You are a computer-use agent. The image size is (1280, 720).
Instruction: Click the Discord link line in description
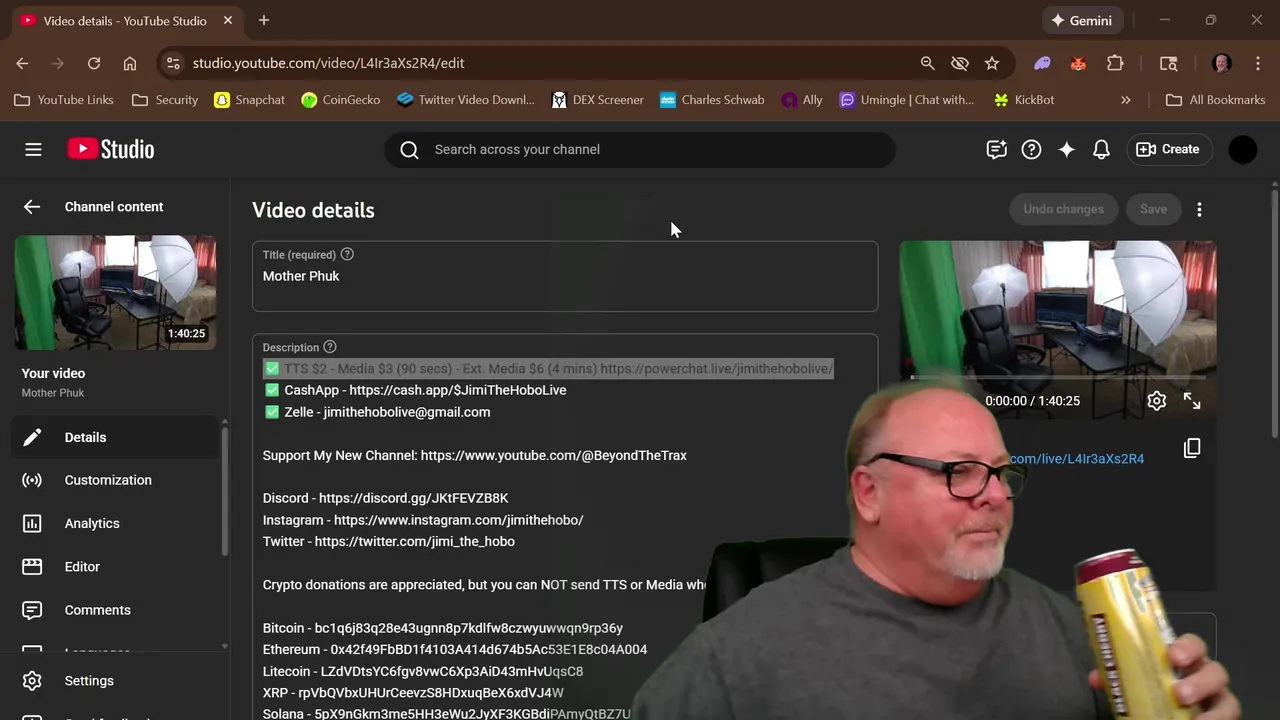(x=385, y=498)
